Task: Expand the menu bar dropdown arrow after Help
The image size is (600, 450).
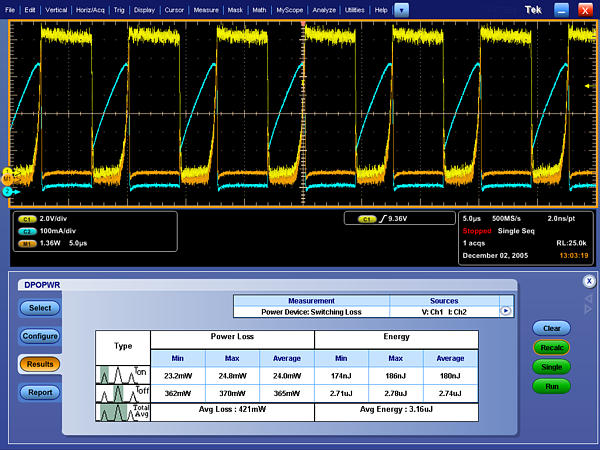Action: pos(401,9)
